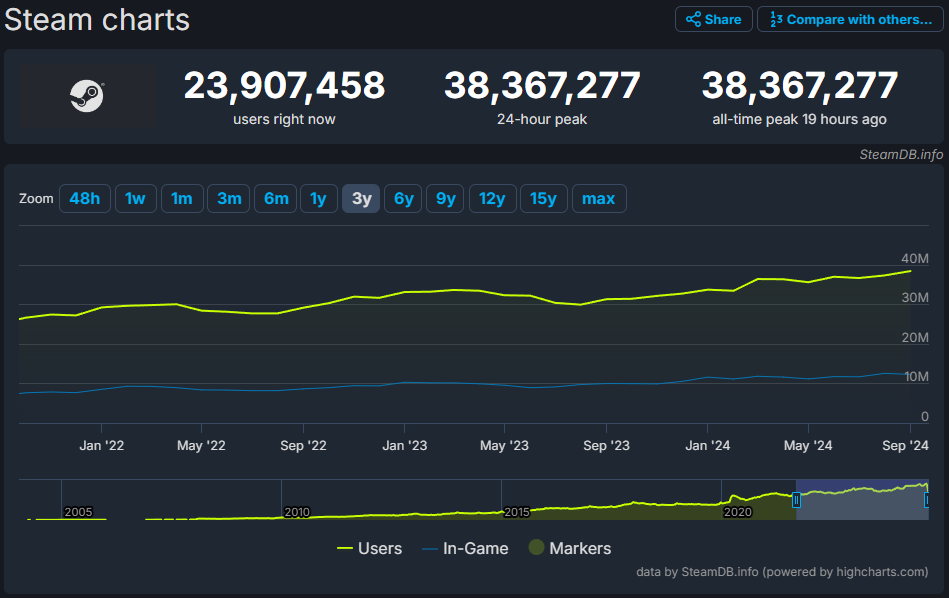Click the 24-hour peak value
Image resolution: width=949 pixels, height=598 pixels.
(x=542, y=85)
